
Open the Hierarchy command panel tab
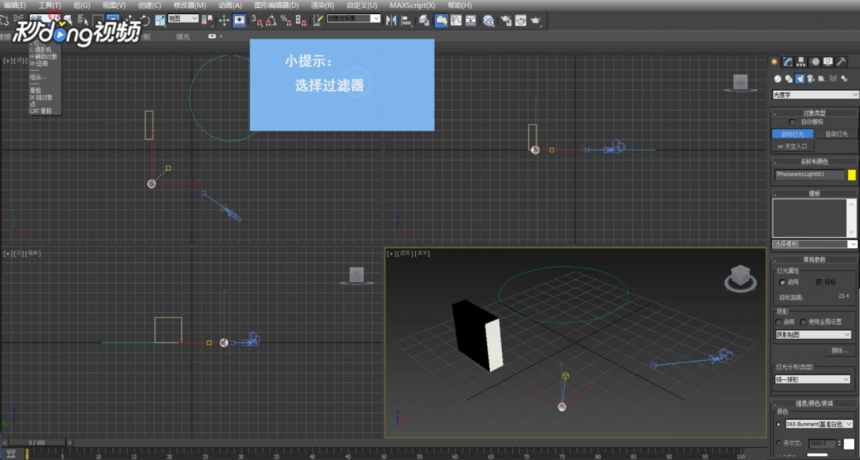801,62
